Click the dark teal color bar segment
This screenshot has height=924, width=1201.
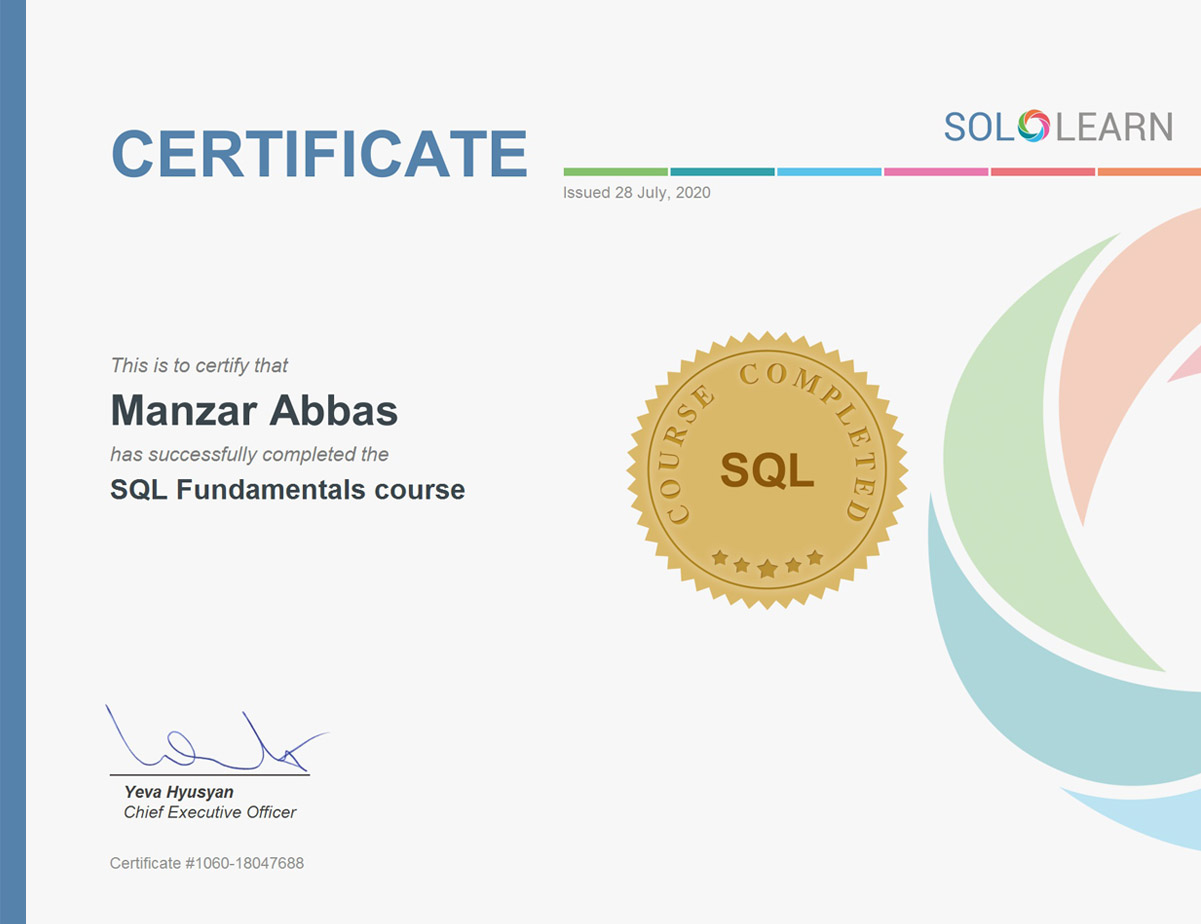click(722, 172)
